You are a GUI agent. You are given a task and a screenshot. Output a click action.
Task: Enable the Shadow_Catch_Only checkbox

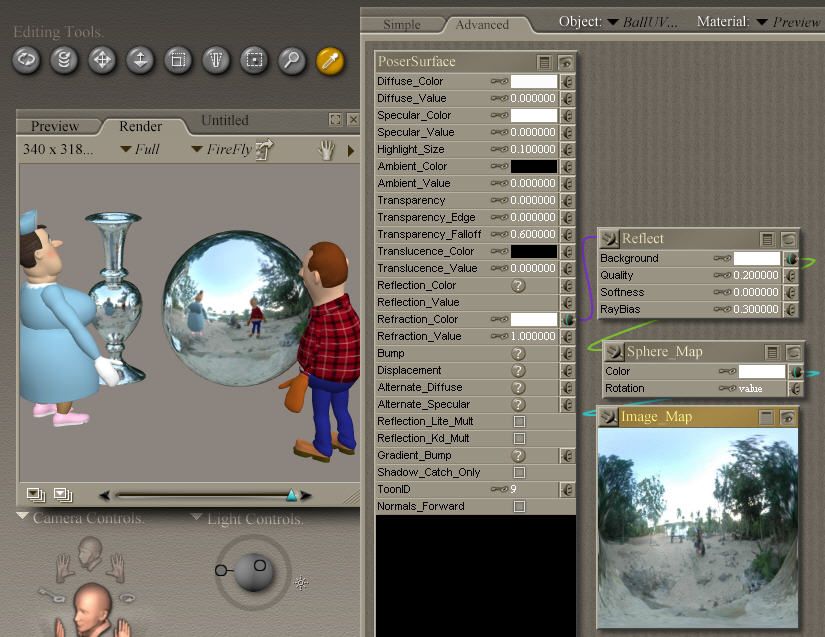[x=519, y=472]
